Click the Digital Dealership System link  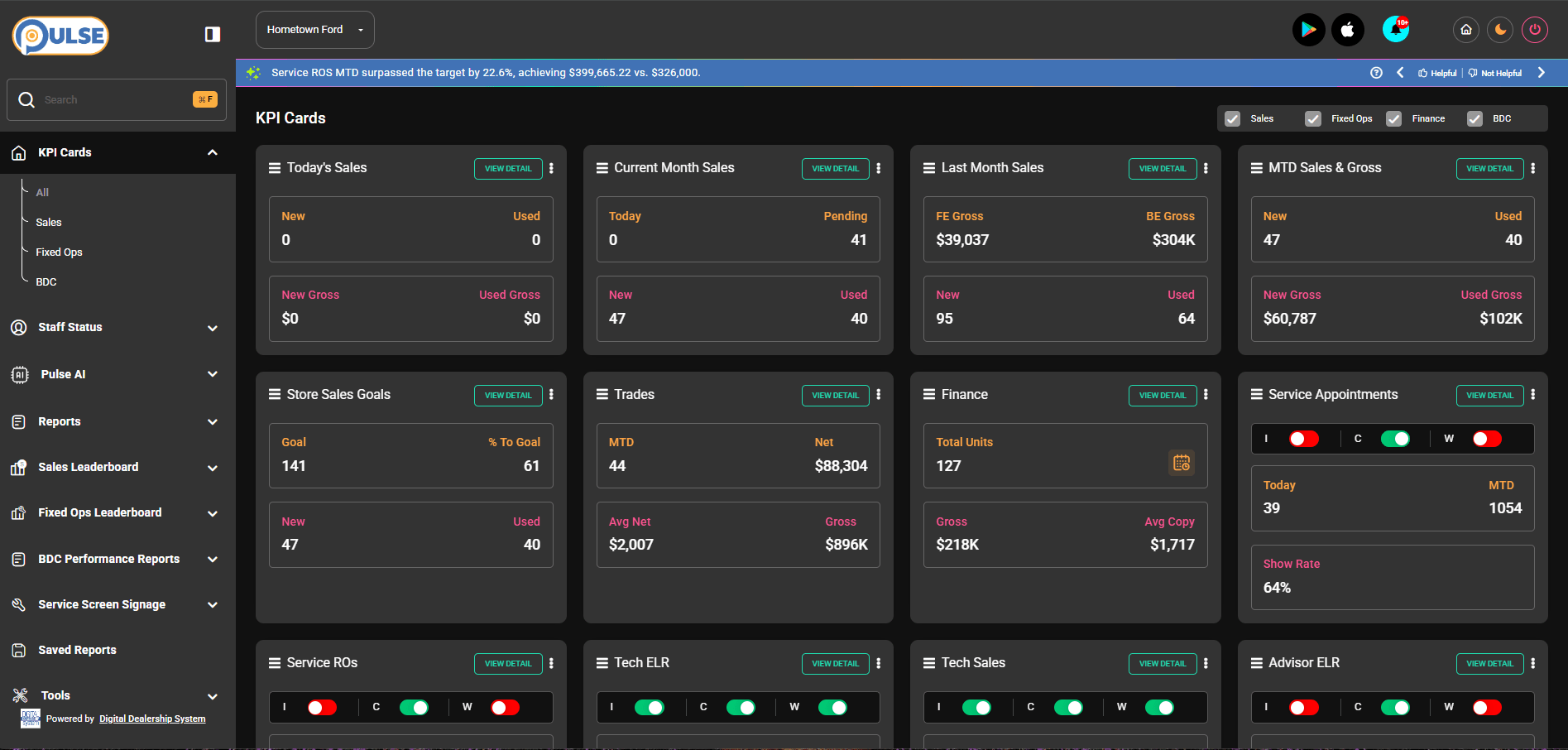[152, 719]
